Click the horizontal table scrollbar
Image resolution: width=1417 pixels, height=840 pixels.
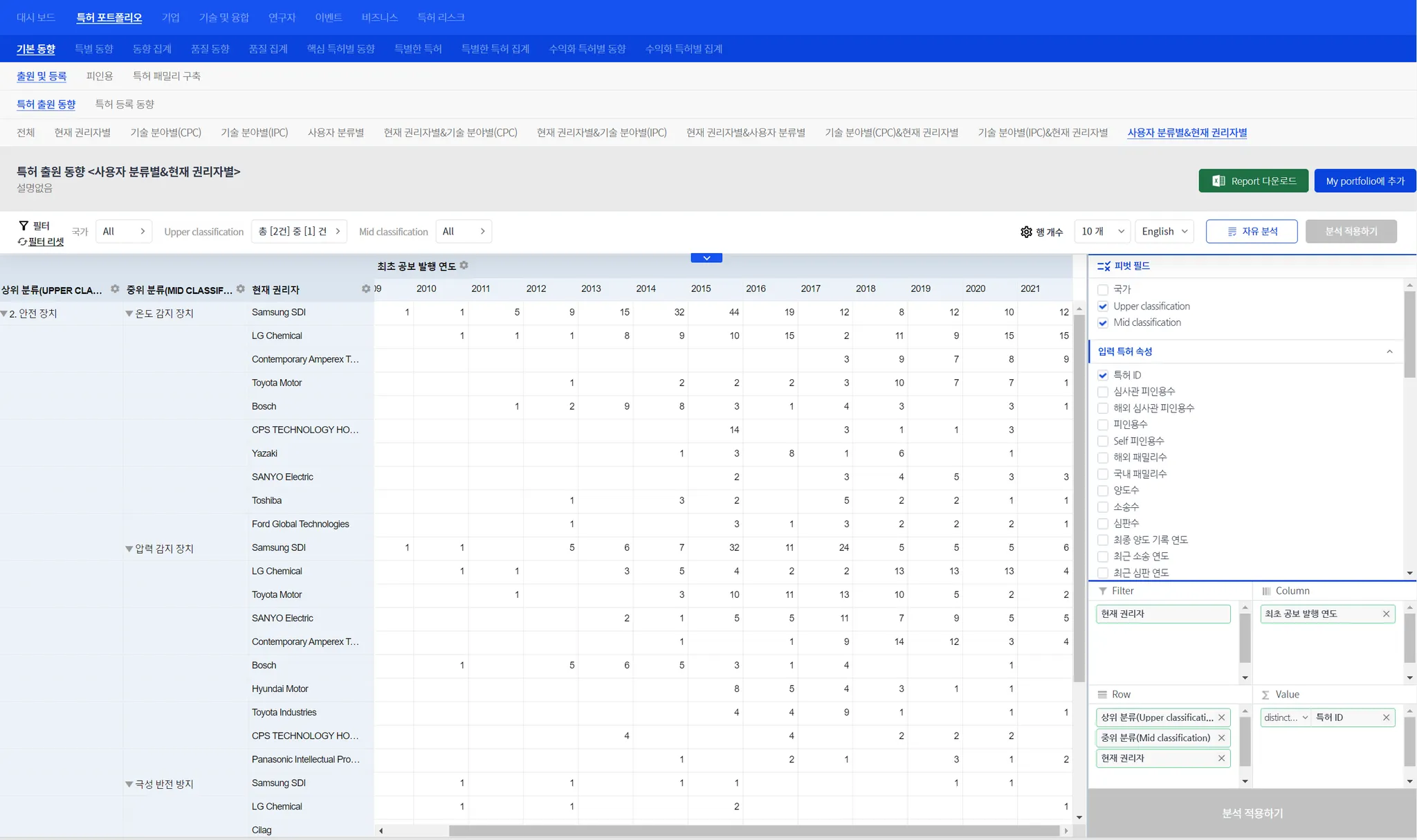(754, 831)
